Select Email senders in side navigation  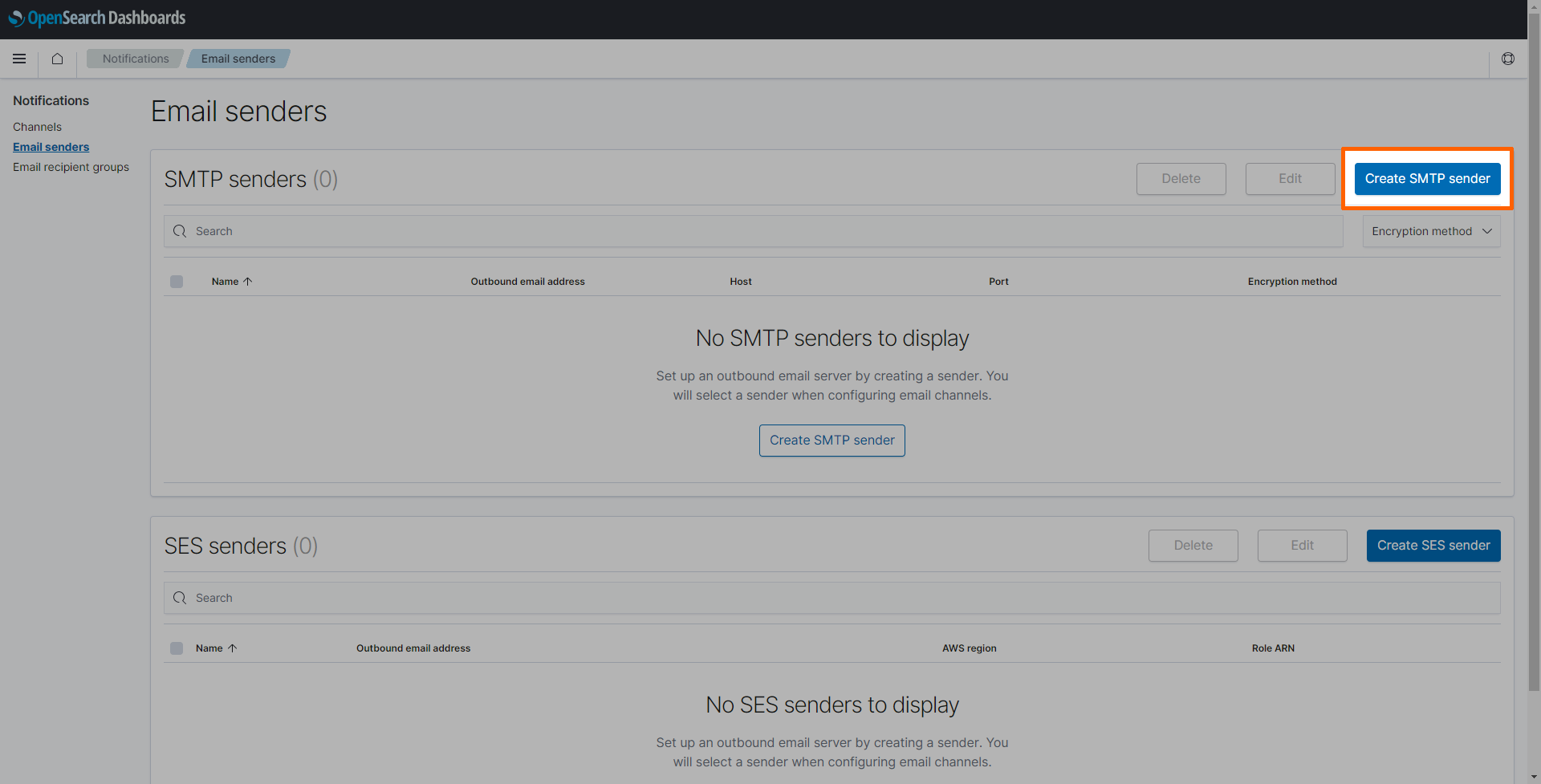point(51,147)
